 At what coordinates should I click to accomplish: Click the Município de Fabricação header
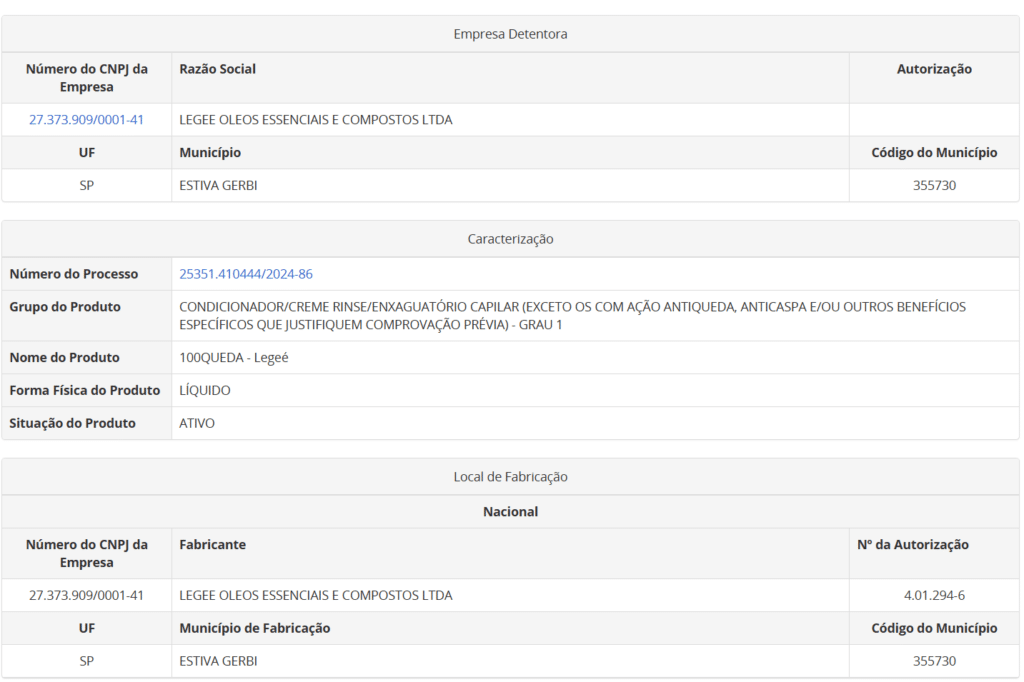pos(254,629)
